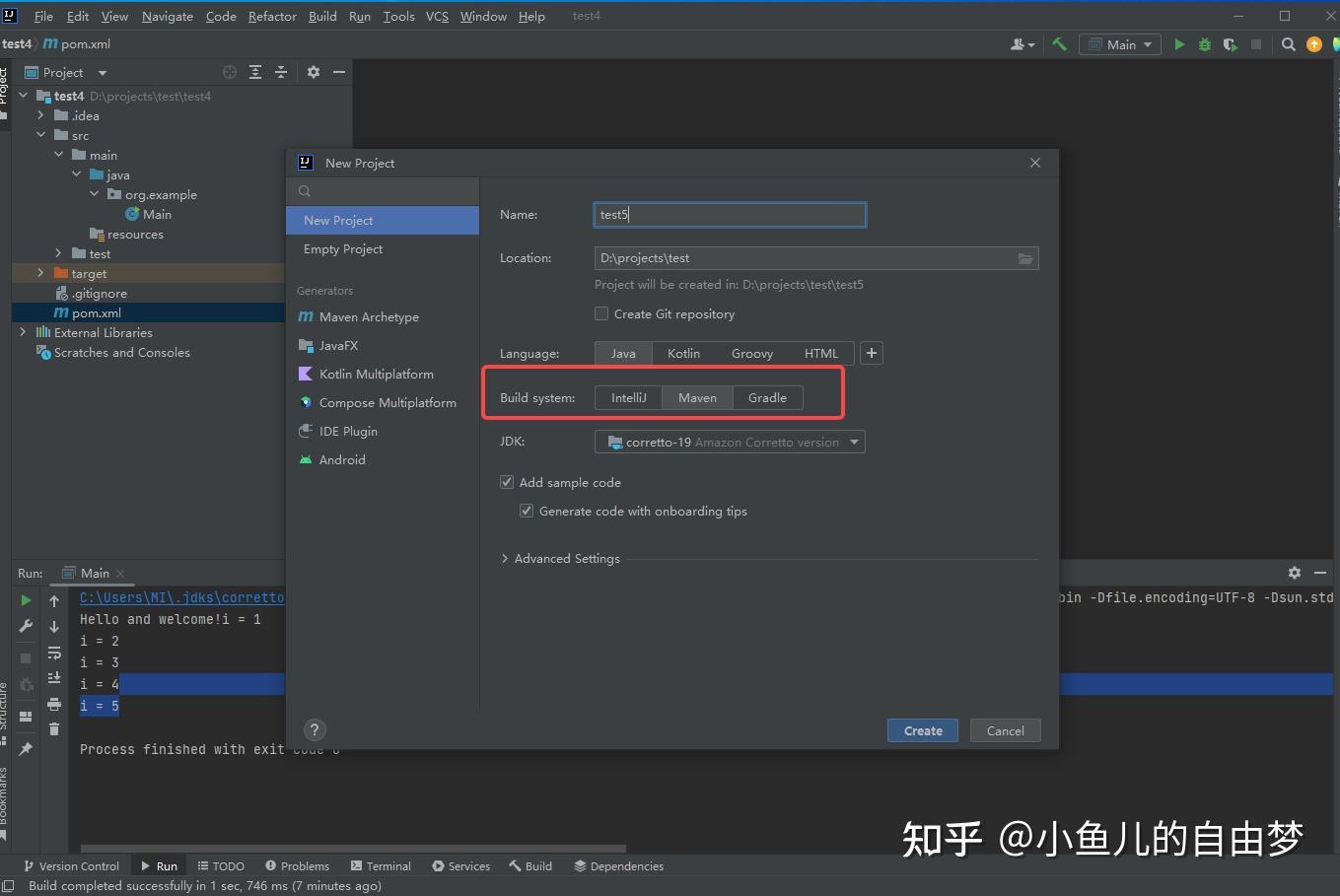Expand External Libraries node
The width and height of the screenshot is (1340, 896).
23,332
